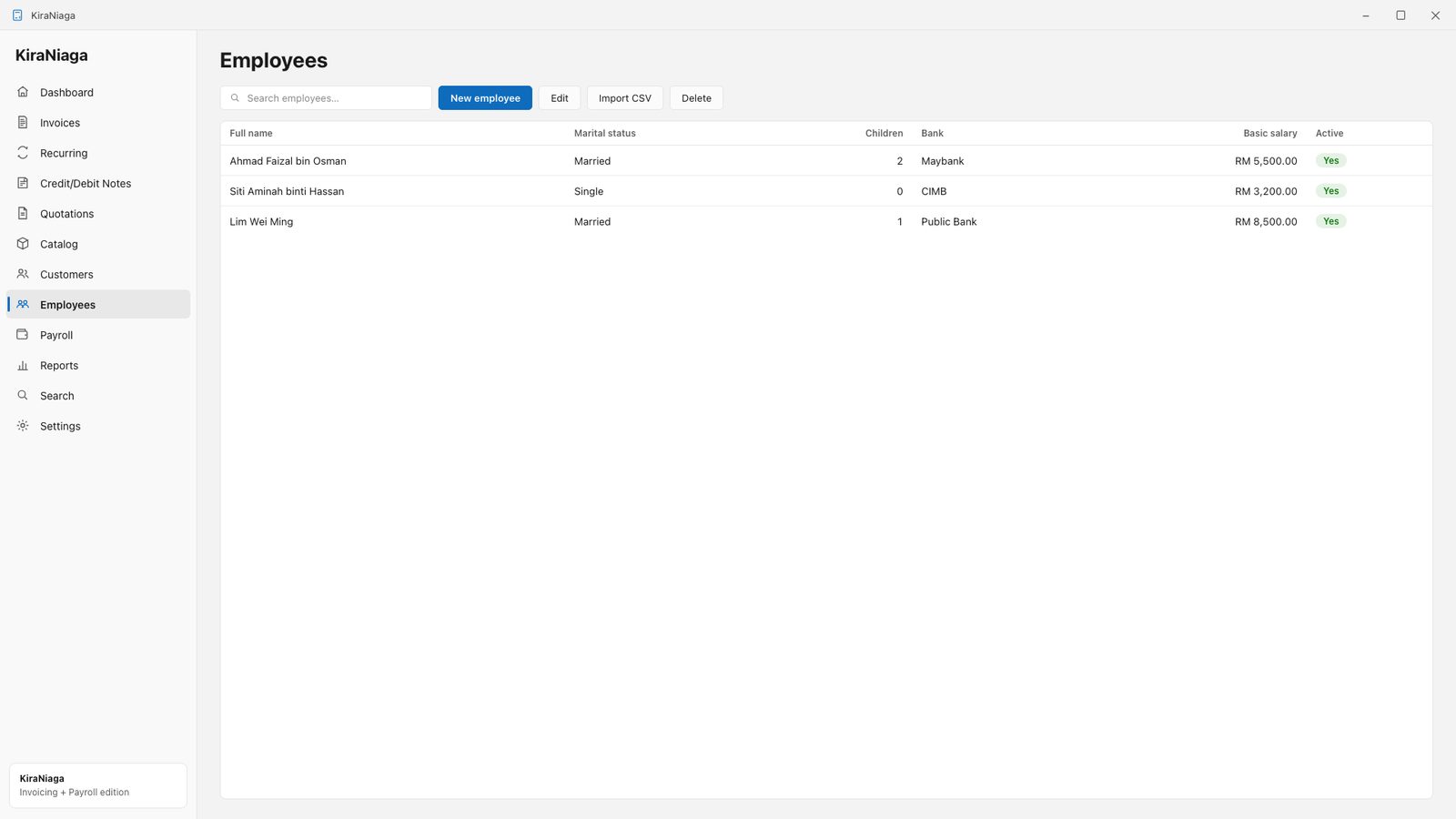Screen dimensions: 1456x819
Task: Open the Catalog box icon
Action: click(23, 244)
